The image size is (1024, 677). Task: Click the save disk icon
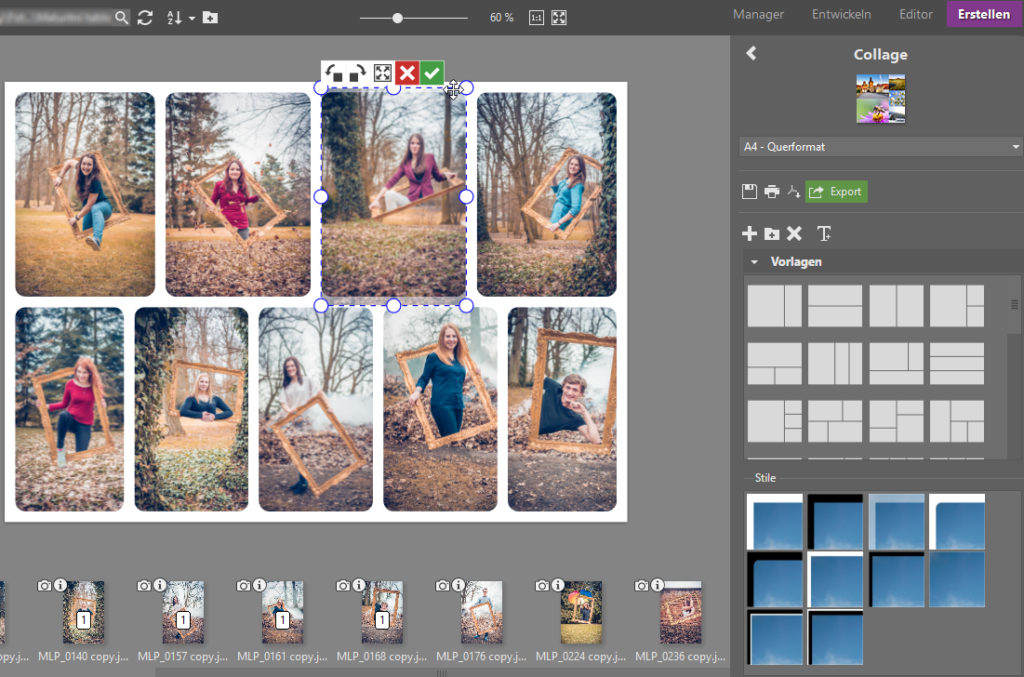pos(749,191)
